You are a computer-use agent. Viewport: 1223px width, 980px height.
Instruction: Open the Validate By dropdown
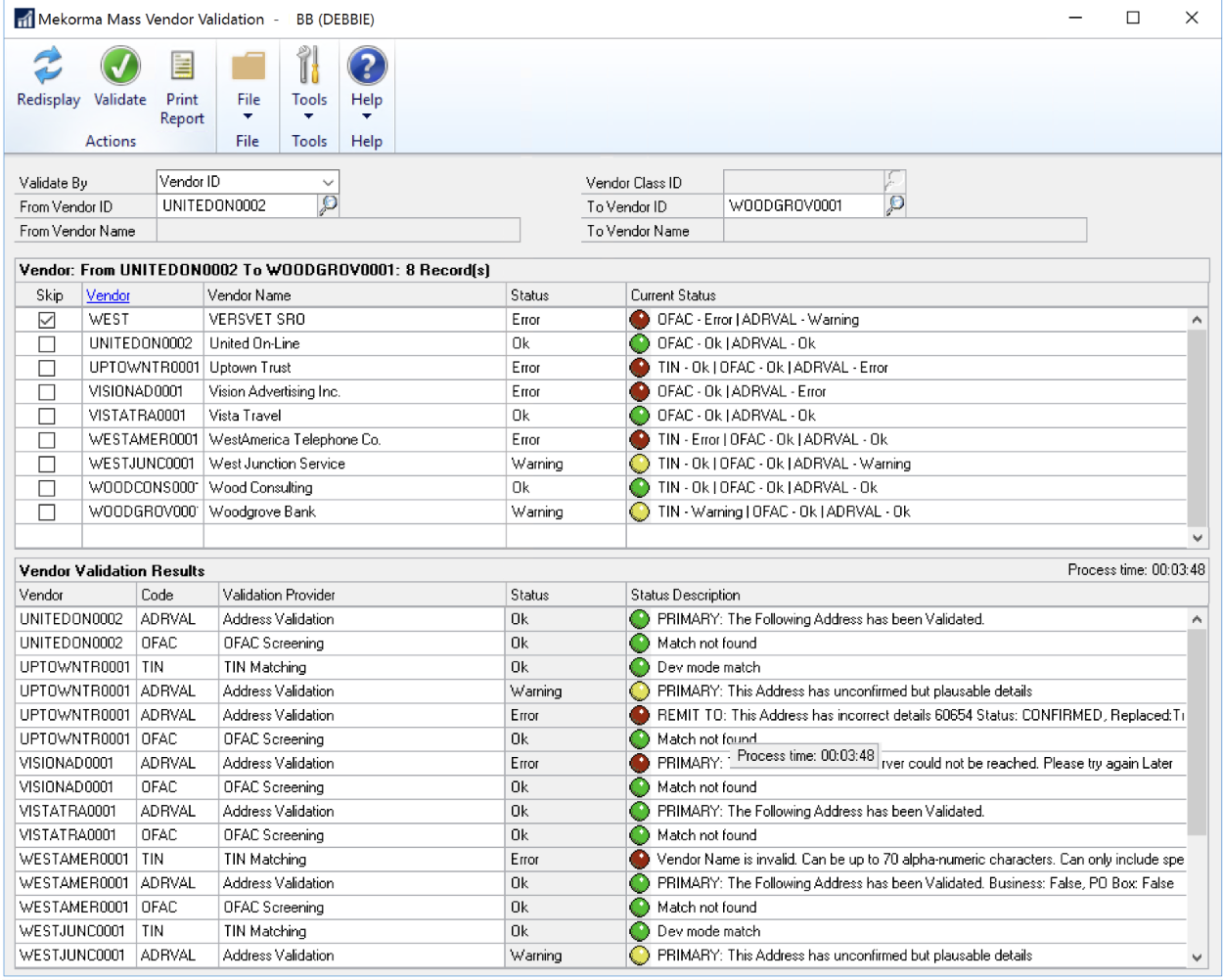(328, 182)
